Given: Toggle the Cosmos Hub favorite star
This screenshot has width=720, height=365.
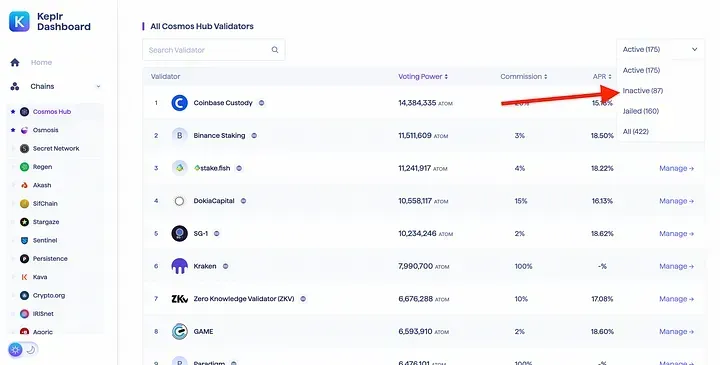Looking at the screenshot, I should point(13,112).
